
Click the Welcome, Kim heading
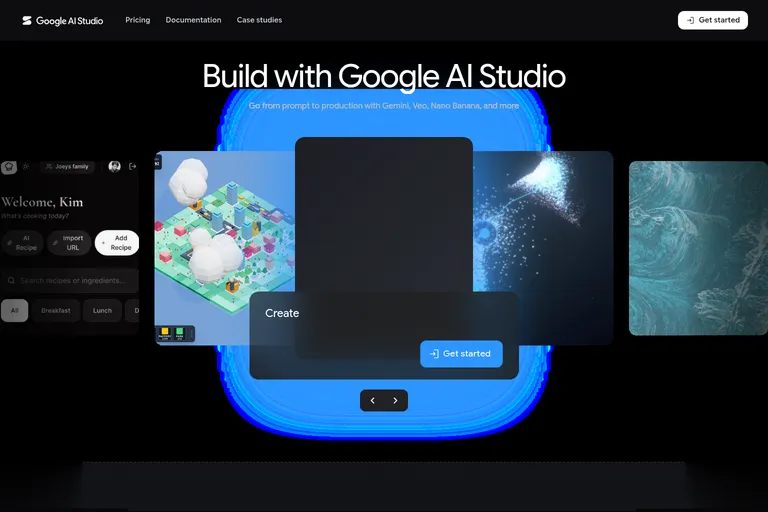(x=42, y=202)
